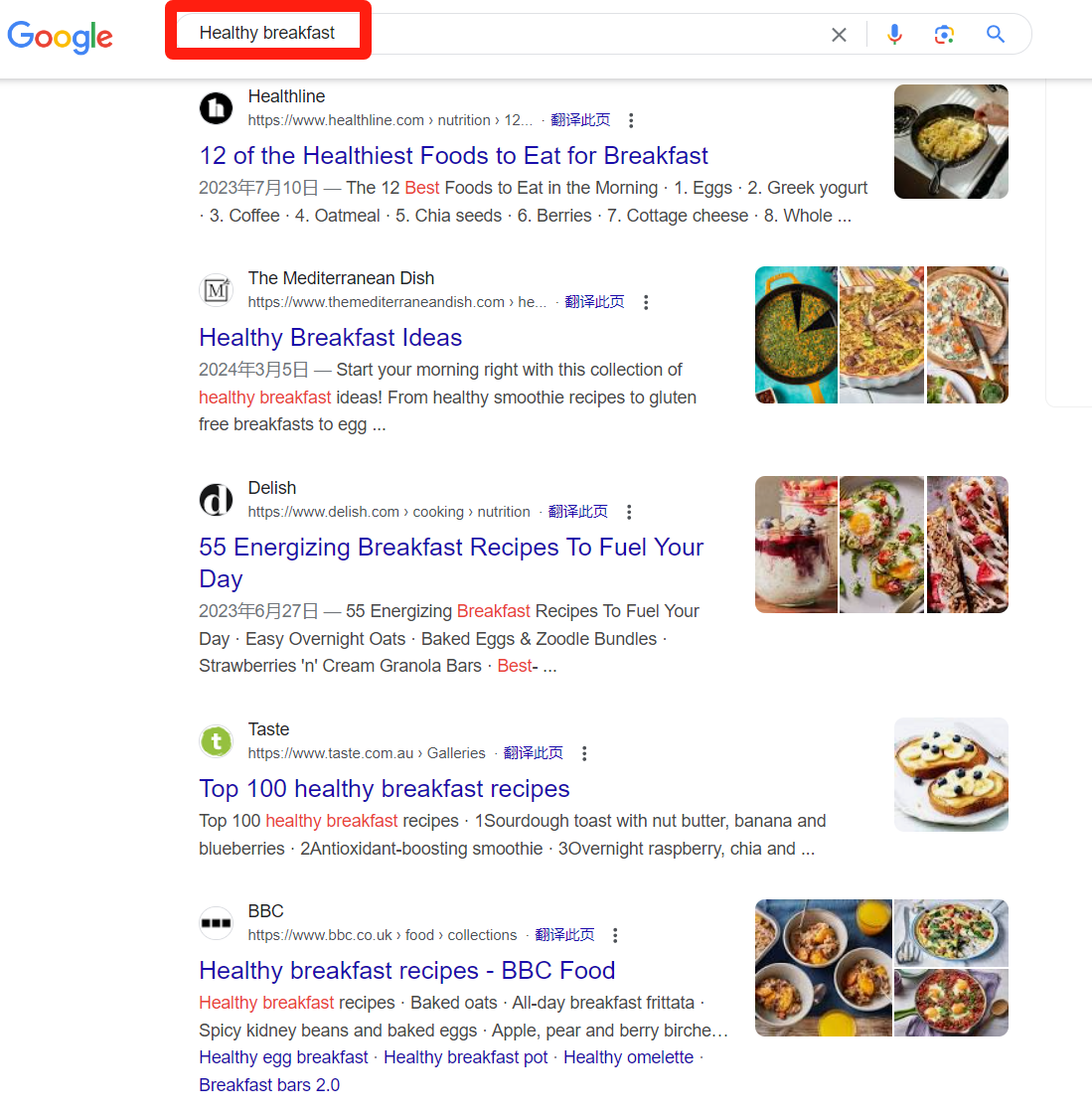Clear the search box with X icon
Viewport: 1092px width, 1114px height.
tap(839, 34)
